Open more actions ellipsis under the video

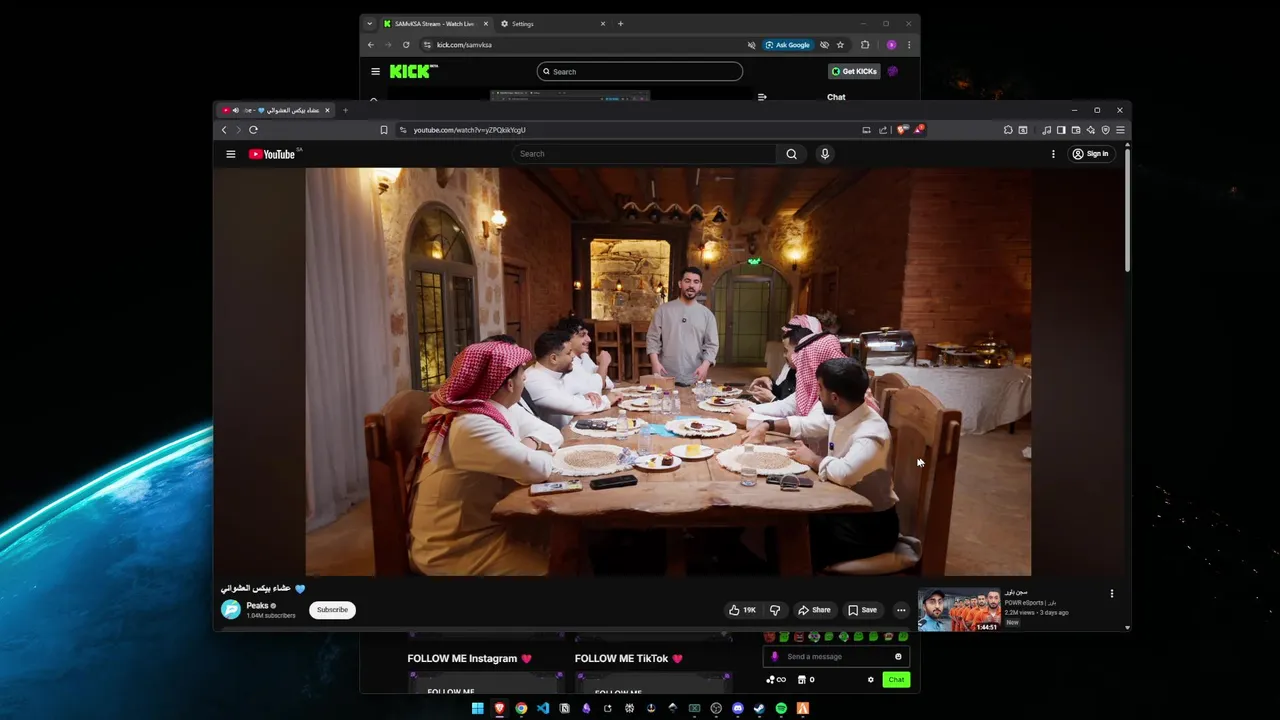pyautogui.click(x=901, y=610)
